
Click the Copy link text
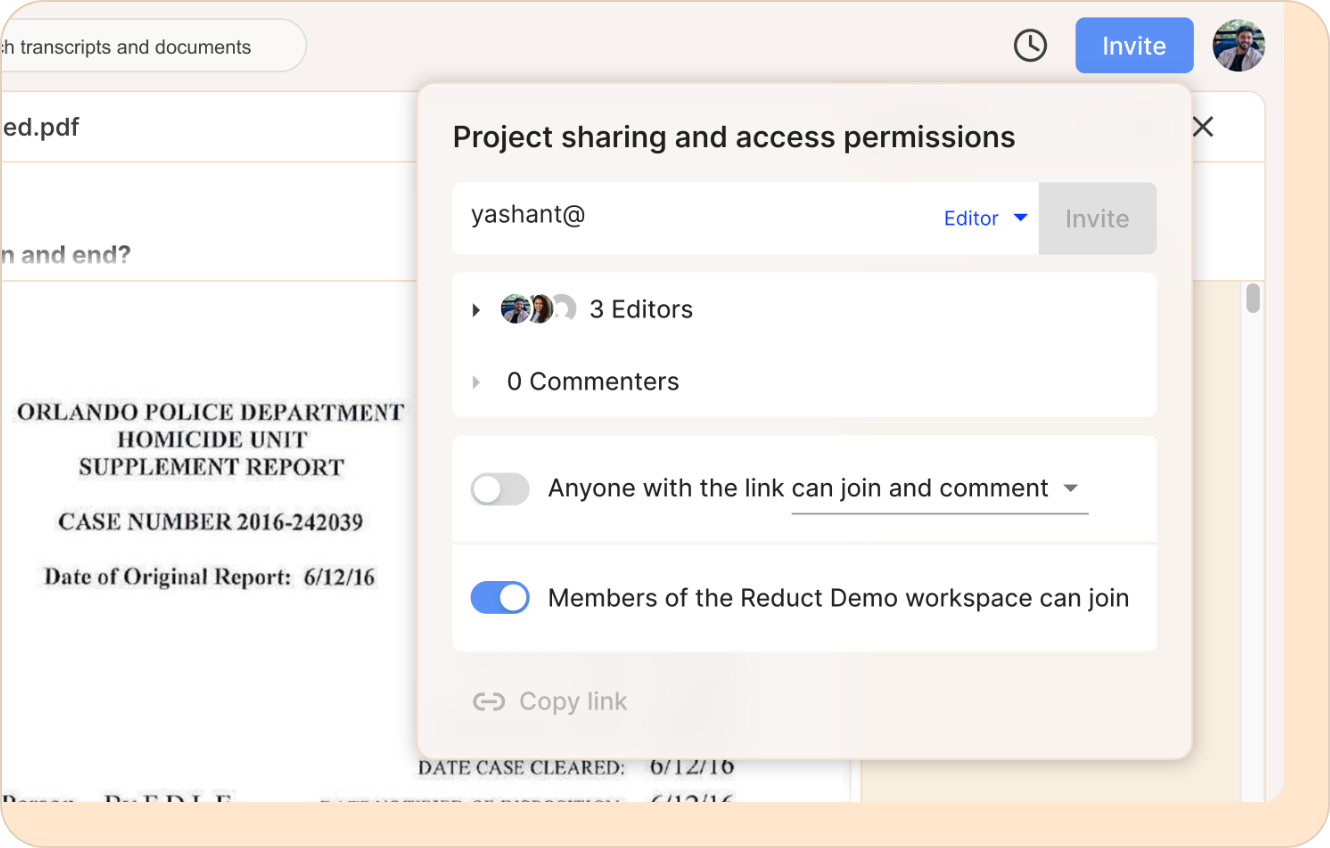click(573, 702)
